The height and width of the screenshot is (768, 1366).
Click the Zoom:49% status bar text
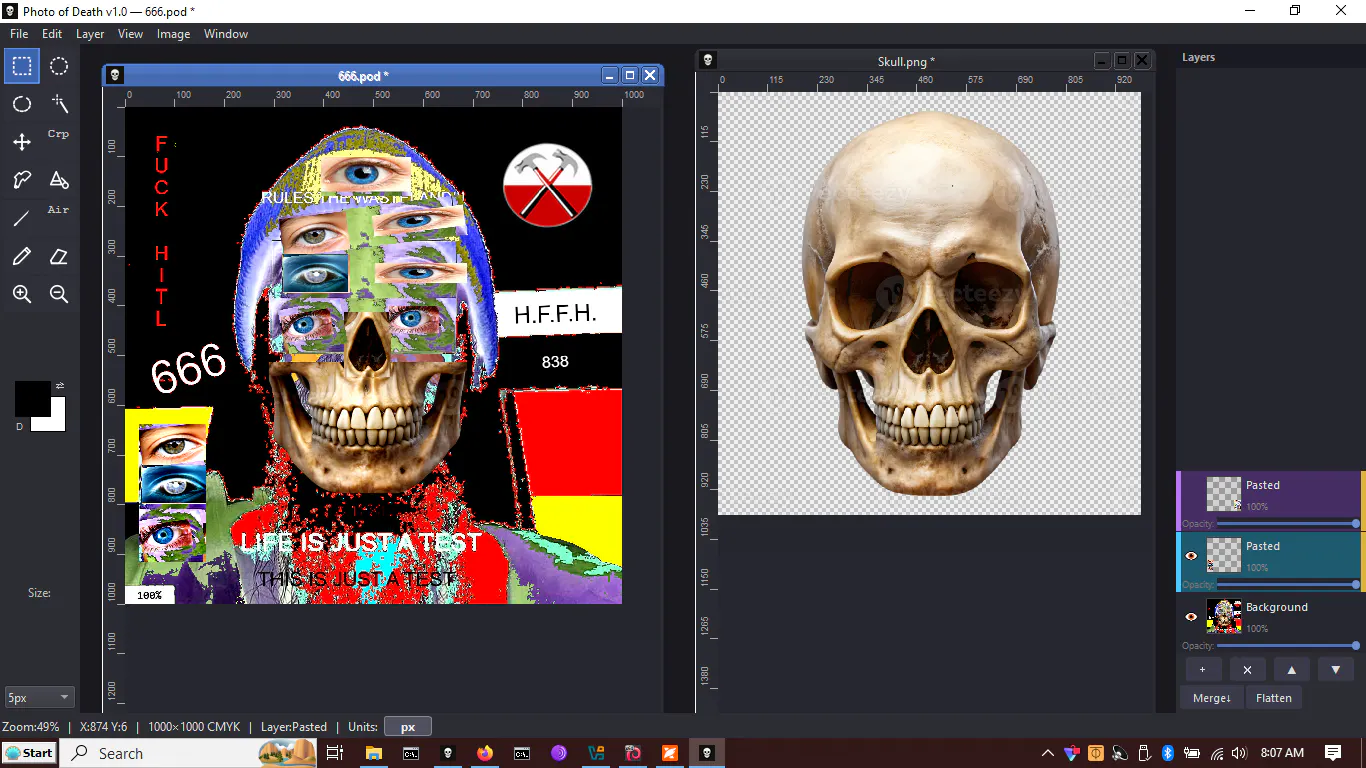click(31, 727)
